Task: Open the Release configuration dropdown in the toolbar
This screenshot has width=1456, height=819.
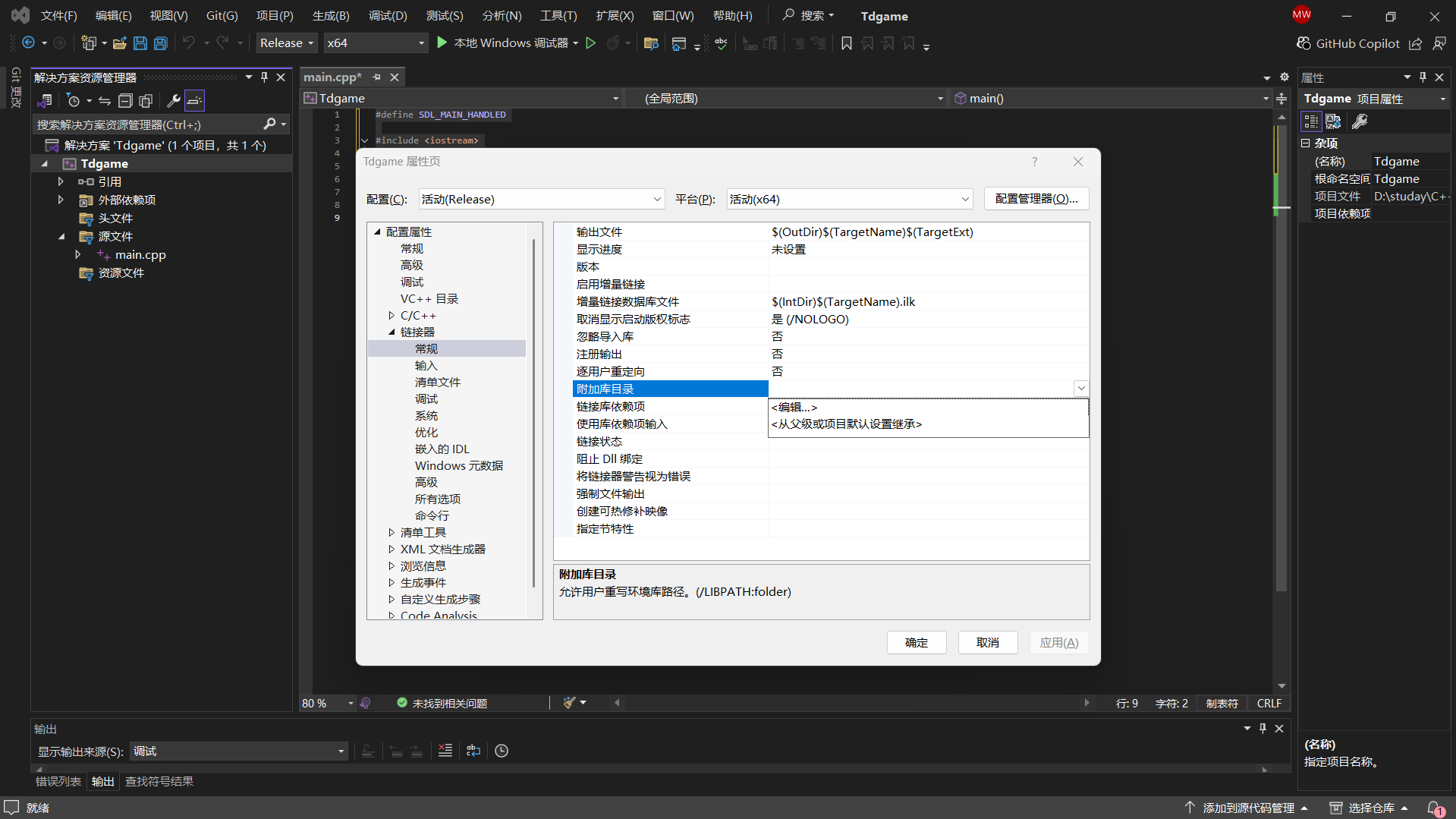Action: (287, 43)
